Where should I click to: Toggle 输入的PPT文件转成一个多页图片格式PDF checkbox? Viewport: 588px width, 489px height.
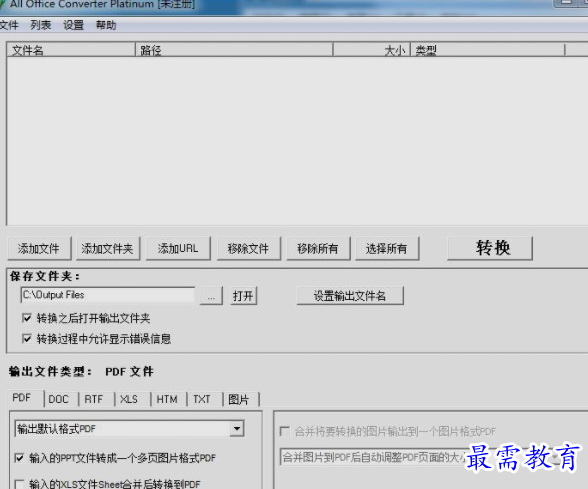pos(19,458)
